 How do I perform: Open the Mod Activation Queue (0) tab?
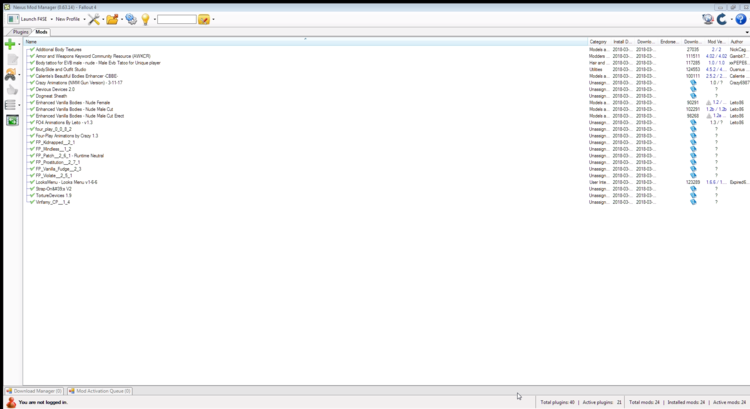[x=99, y=391]
